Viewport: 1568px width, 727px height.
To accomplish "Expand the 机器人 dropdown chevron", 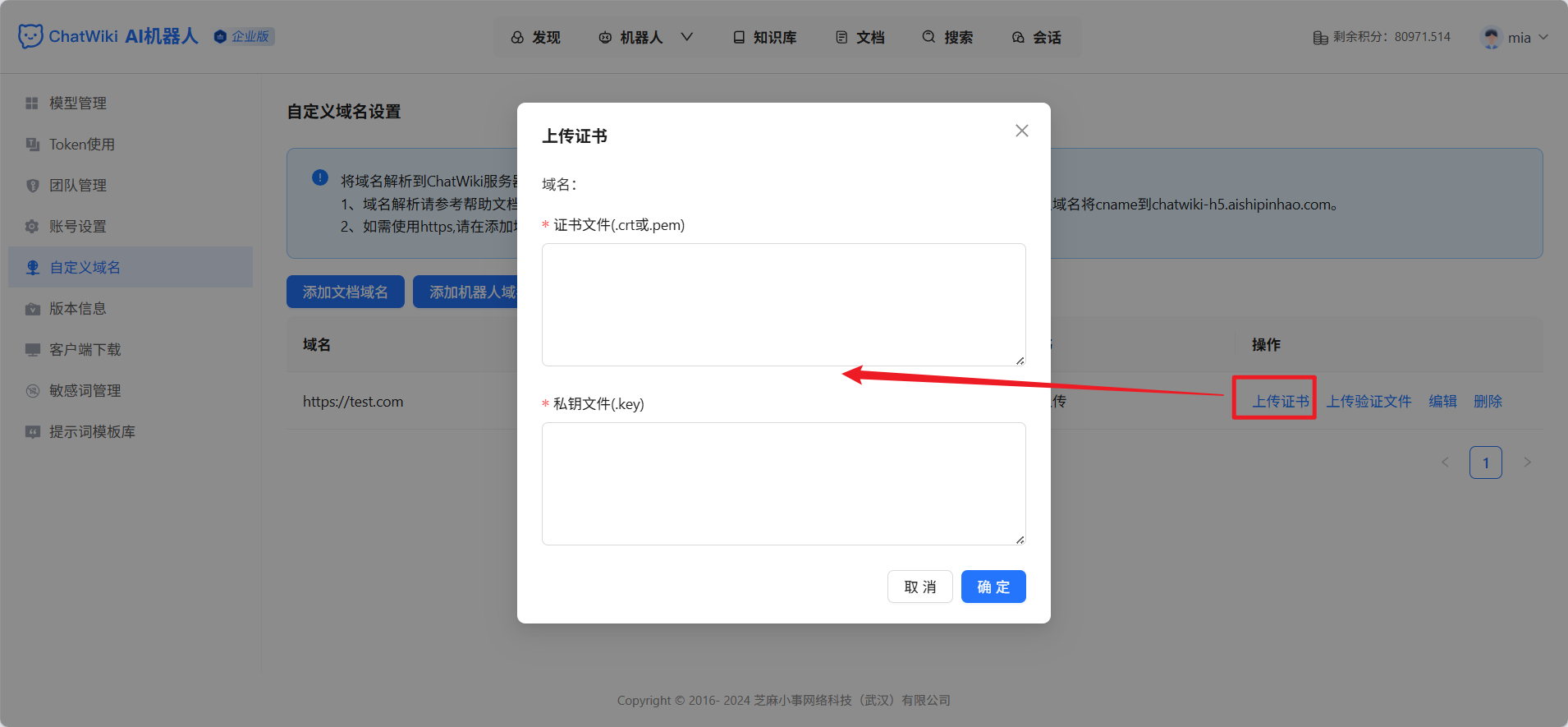I will 687,37.
